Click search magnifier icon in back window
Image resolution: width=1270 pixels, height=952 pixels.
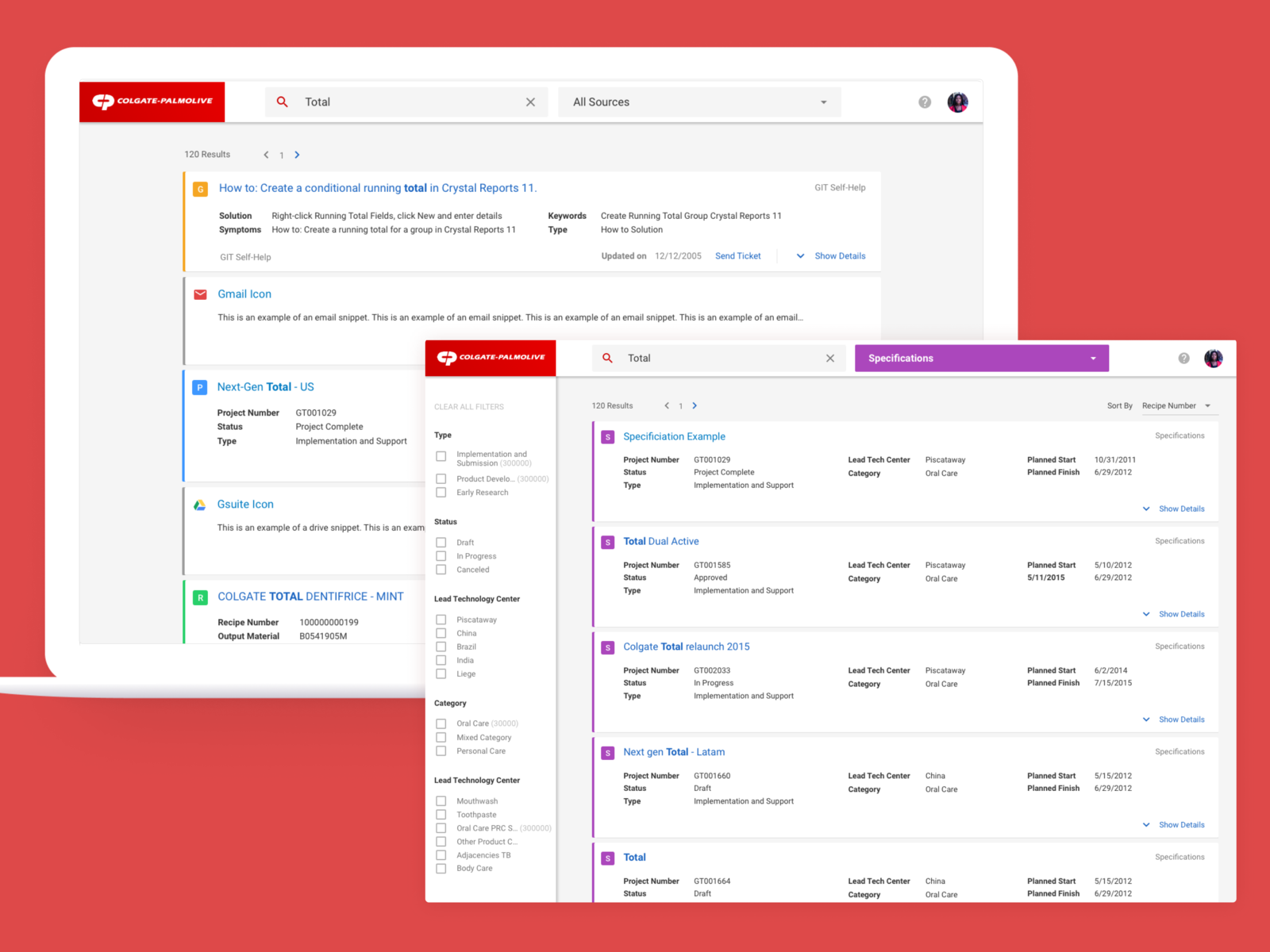282,102
